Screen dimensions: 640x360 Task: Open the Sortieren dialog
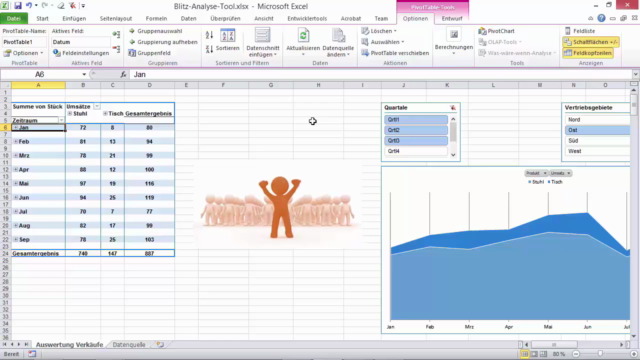[227, 40]
